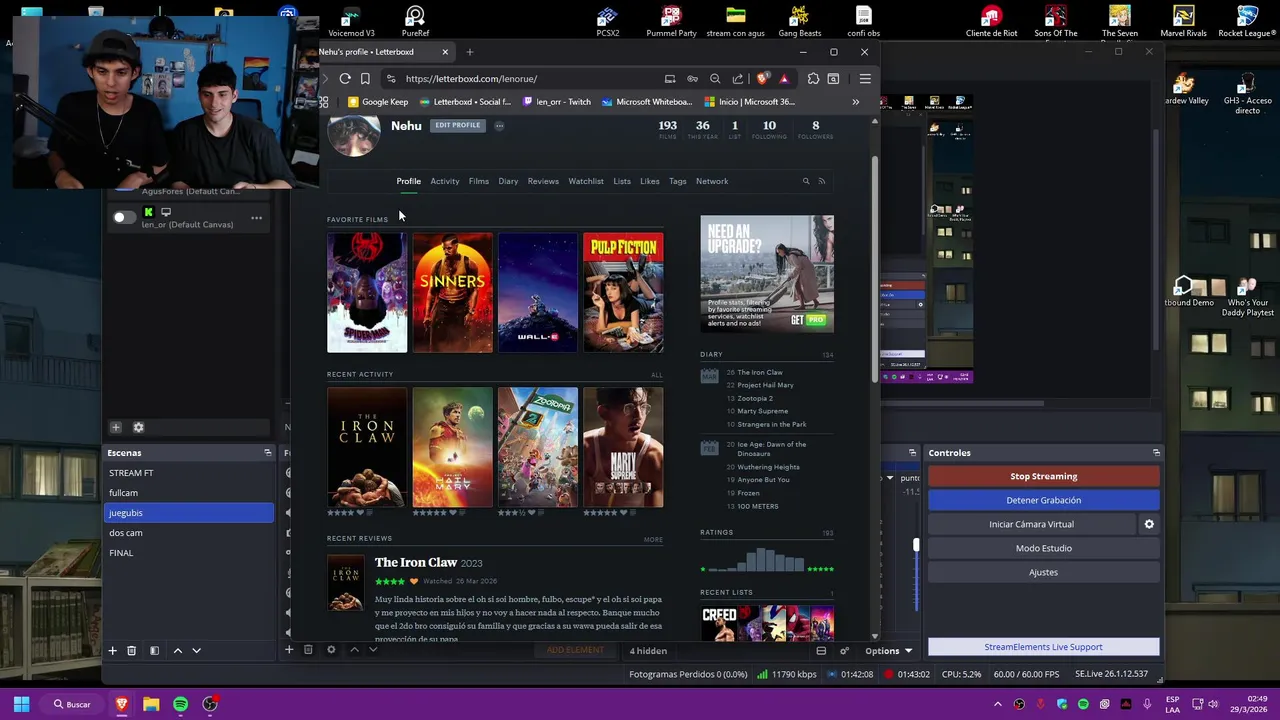
Task: Open Zootopia 2 diary entry
Action: 755,398
